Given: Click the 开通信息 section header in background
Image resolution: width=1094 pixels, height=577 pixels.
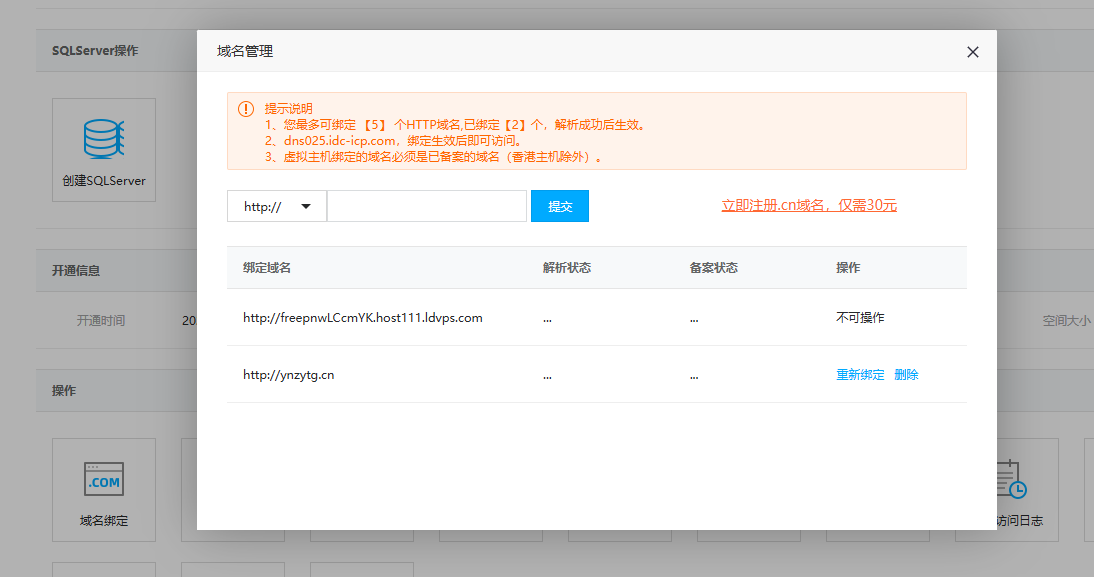Looking at the screenshot, I should (x=76, y=271).
